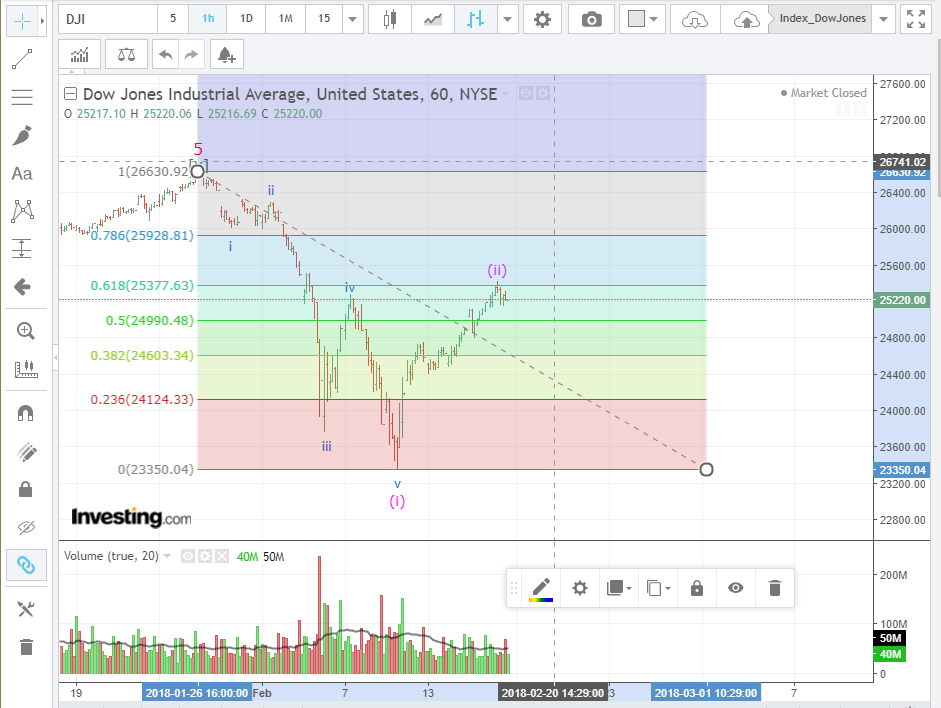The image size is (941, 708).
Task: Select the ruler measure tool
Action: pyautogui.click(x=25, y=369)
